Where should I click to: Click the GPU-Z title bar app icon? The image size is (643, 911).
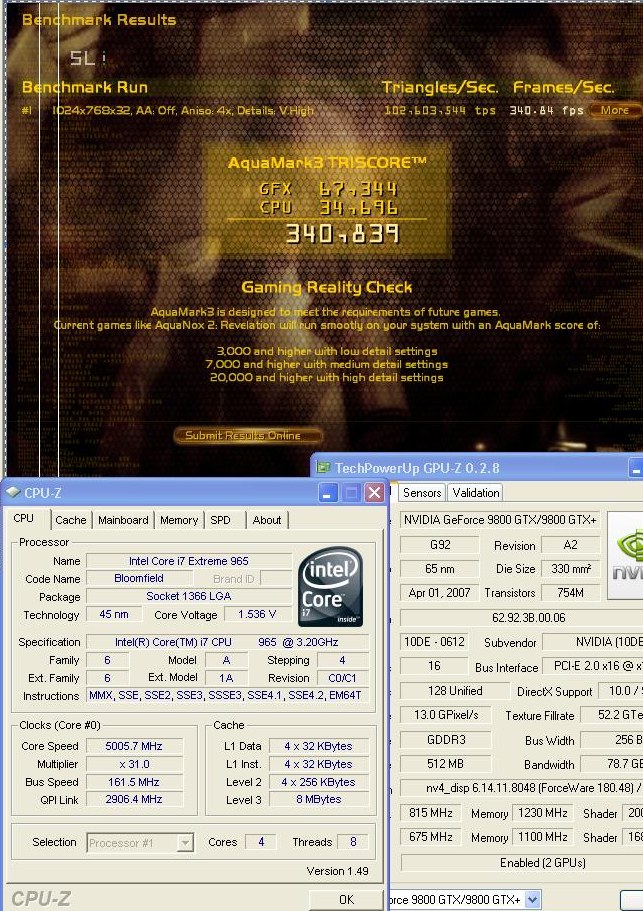[x=322, y=468]
